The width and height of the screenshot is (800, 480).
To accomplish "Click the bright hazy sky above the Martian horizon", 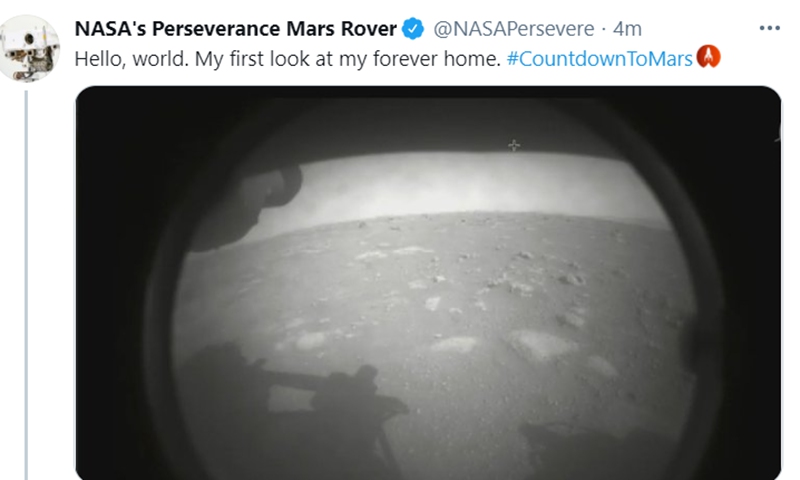I will (x=459, y=186).
